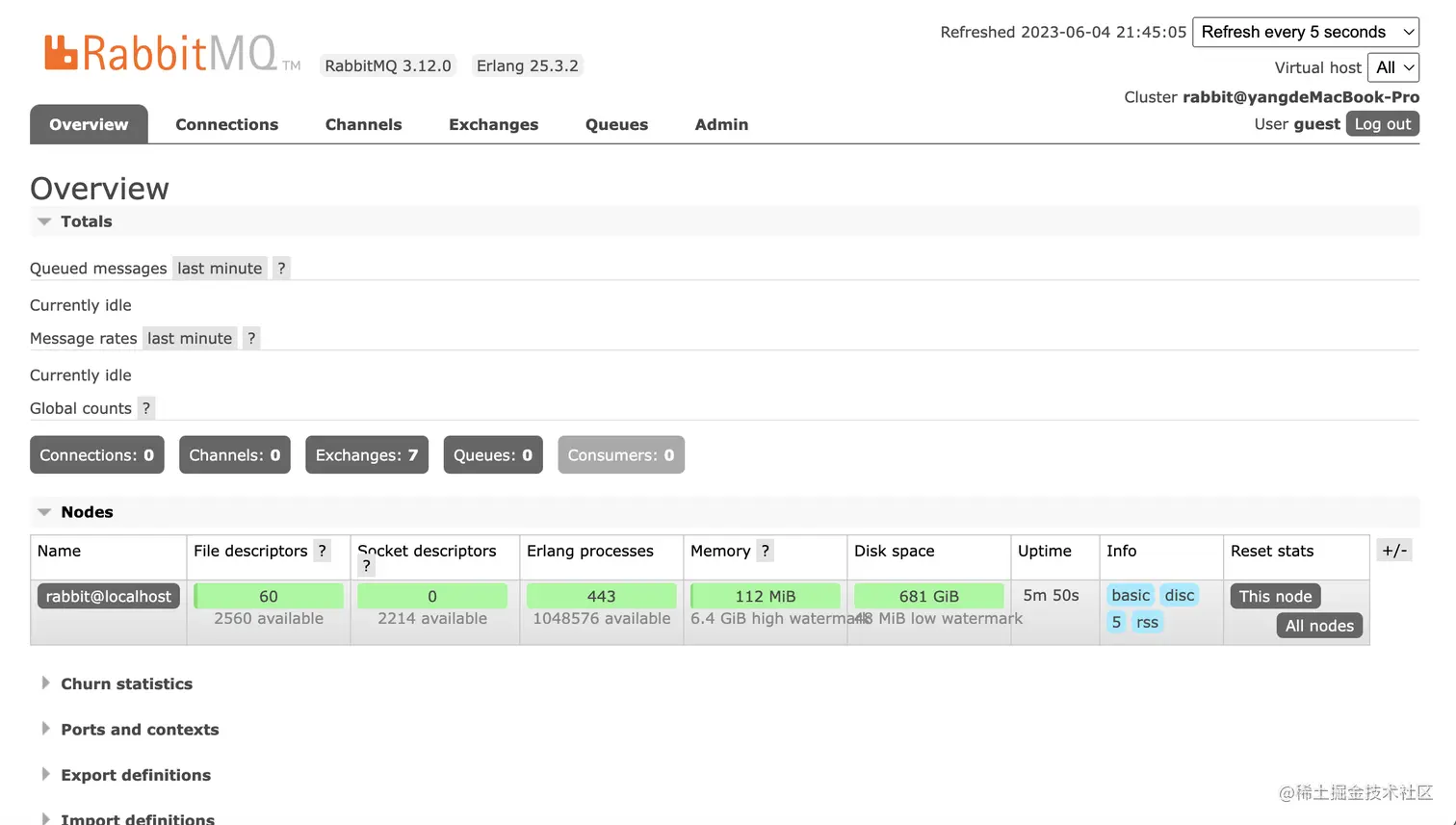Switch to the Admin tab

722,124
